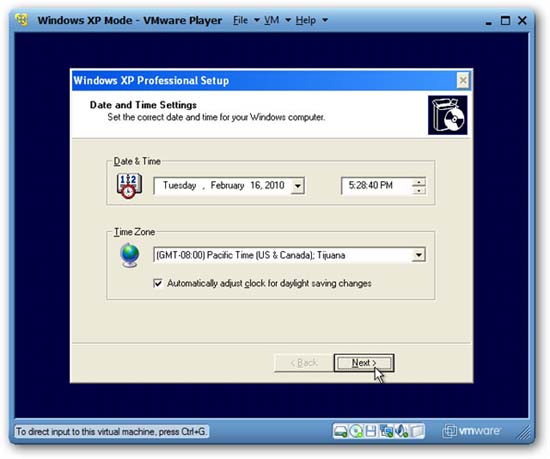
Task: Click the floppy drive status icon
Action: pos(371,431)
